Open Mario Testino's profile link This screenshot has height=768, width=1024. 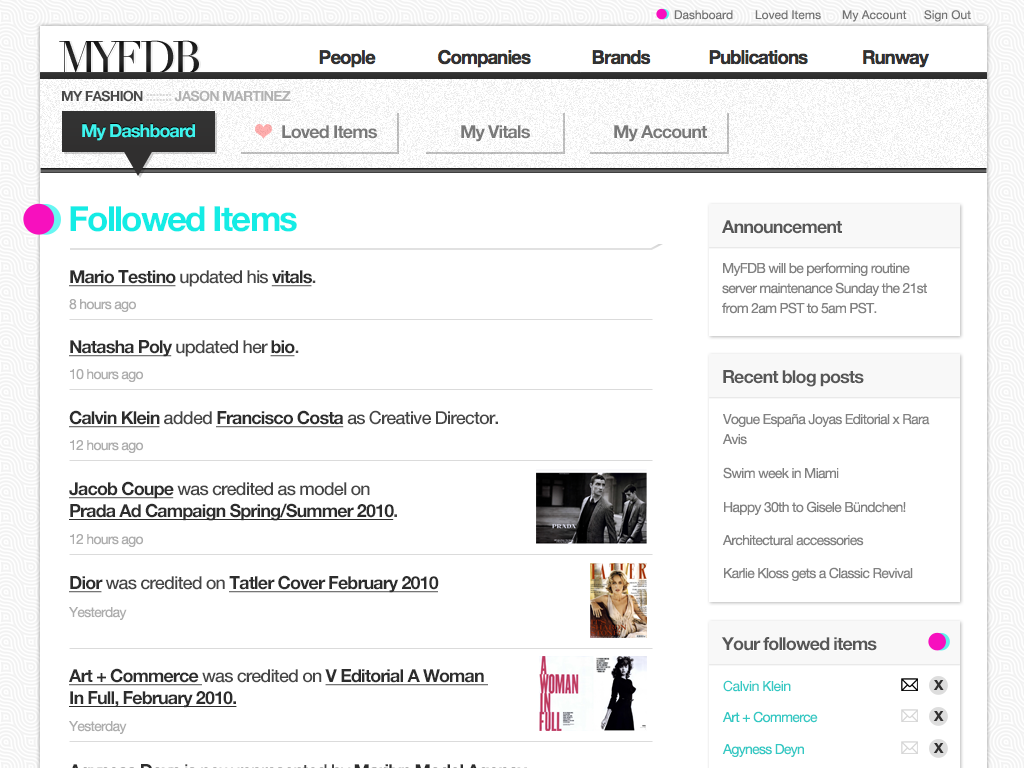click(x=122, y=277)
